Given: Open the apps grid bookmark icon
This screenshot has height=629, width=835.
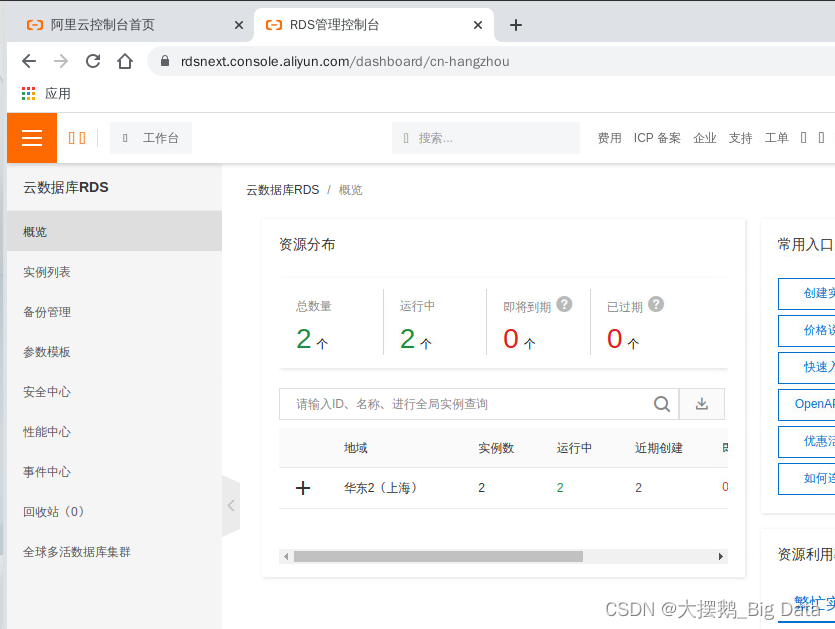Looking at the screenshot, I should pos(28,94).
